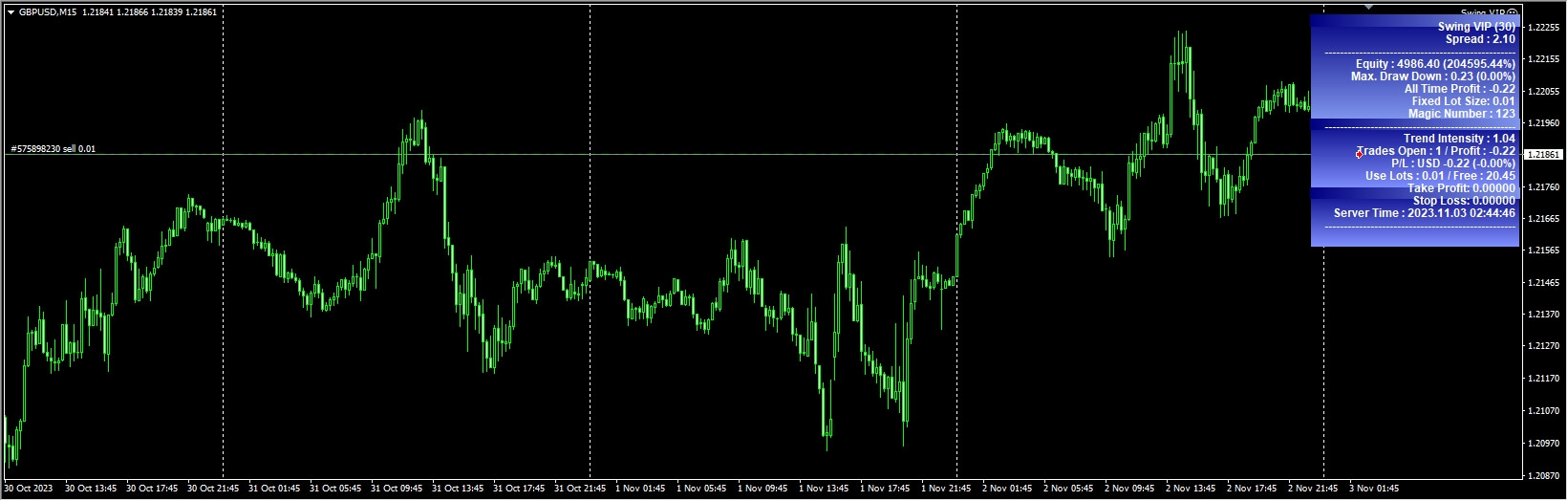Click the 1.21565 price scale label
This screenshot has width=1568, height=501.
pyautogui.click(x=1543, y=250)
